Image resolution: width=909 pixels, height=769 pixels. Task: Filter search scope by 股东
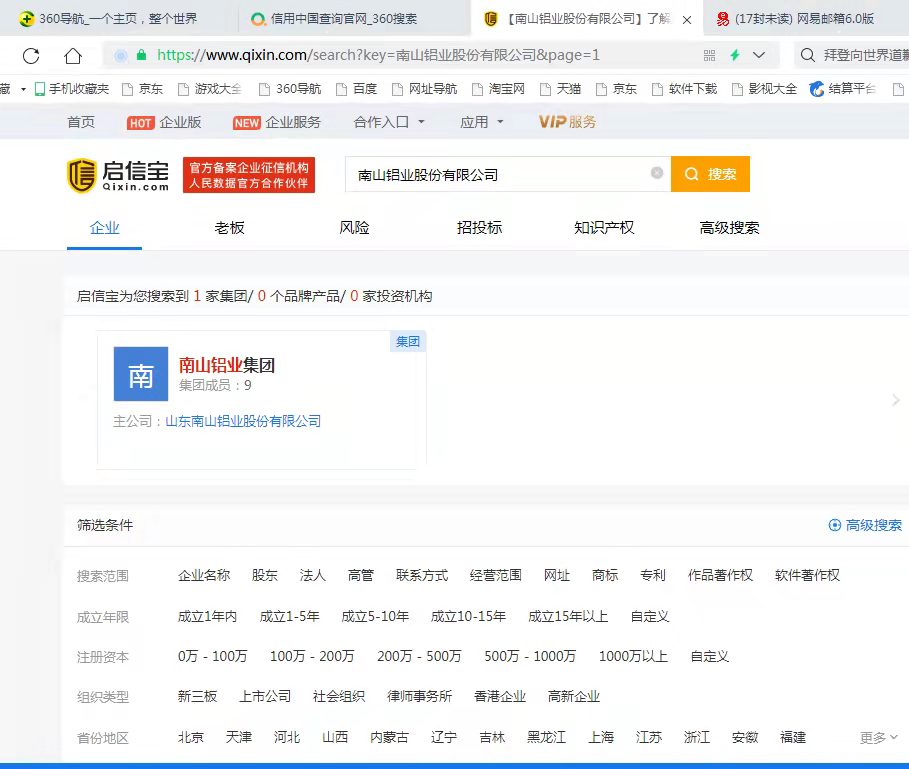(x=265, y=575)
